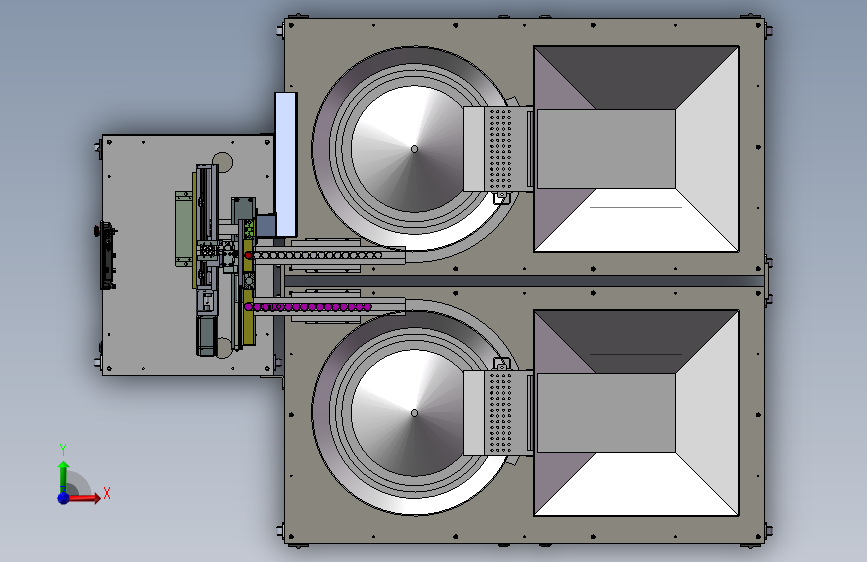This screenshot has height=562, width=867.
Task: Click the Y axis arrow of the triad
Action: click(x=64, y=476)
